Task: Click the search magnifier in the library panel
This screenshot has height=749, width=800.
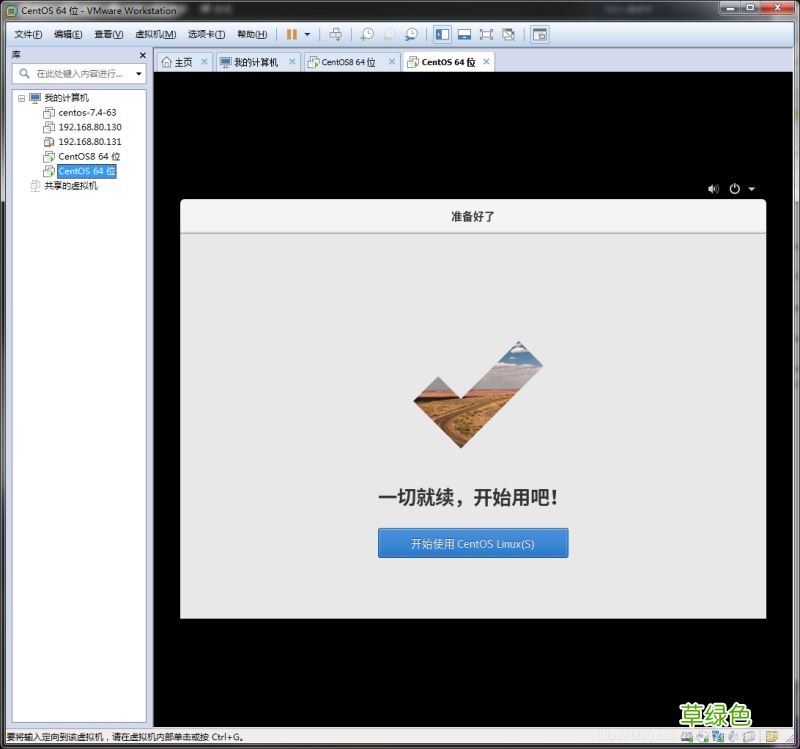Action: point(22,73)
